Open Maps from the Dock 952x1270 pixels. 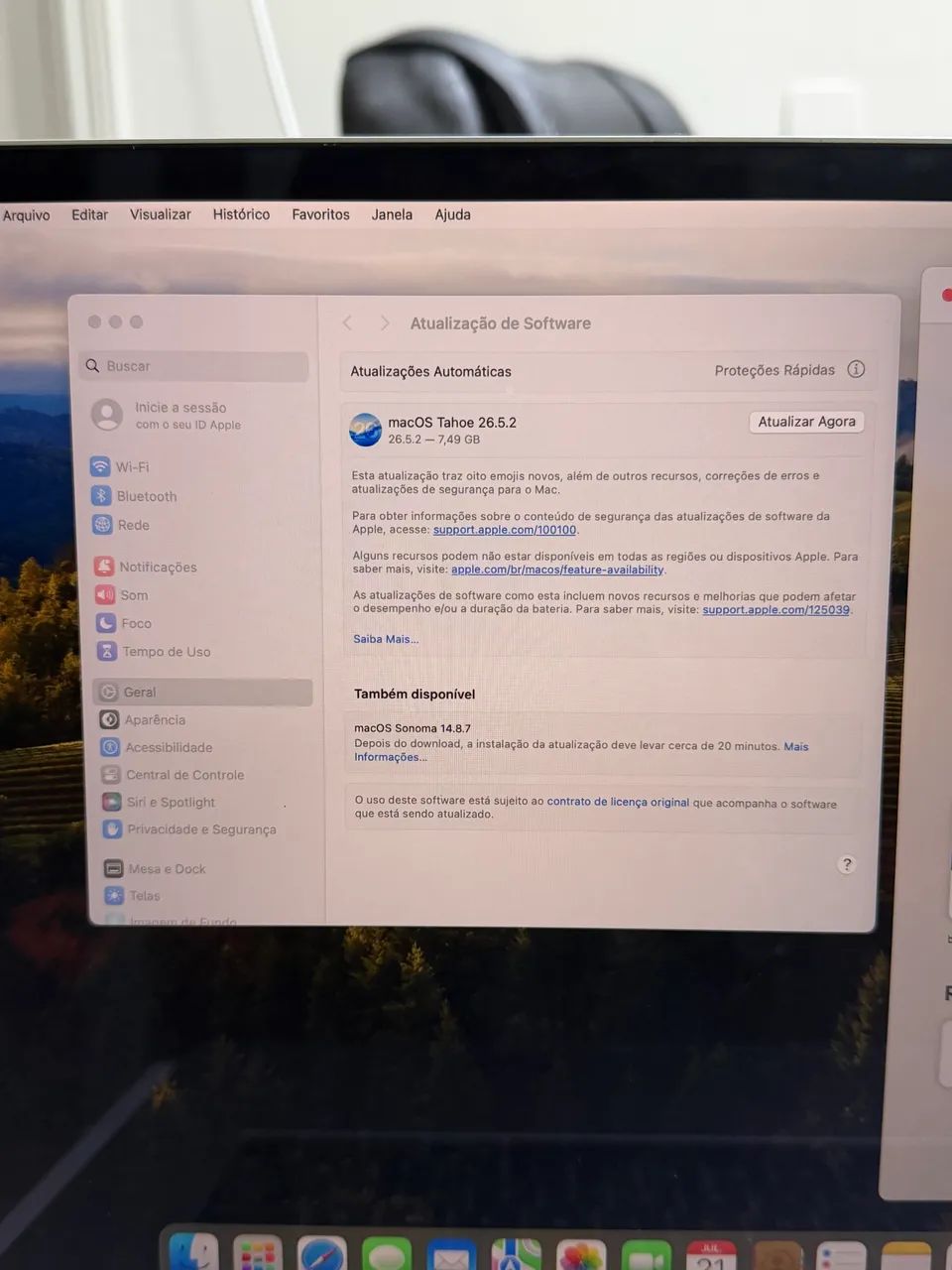pos(517,1255)
